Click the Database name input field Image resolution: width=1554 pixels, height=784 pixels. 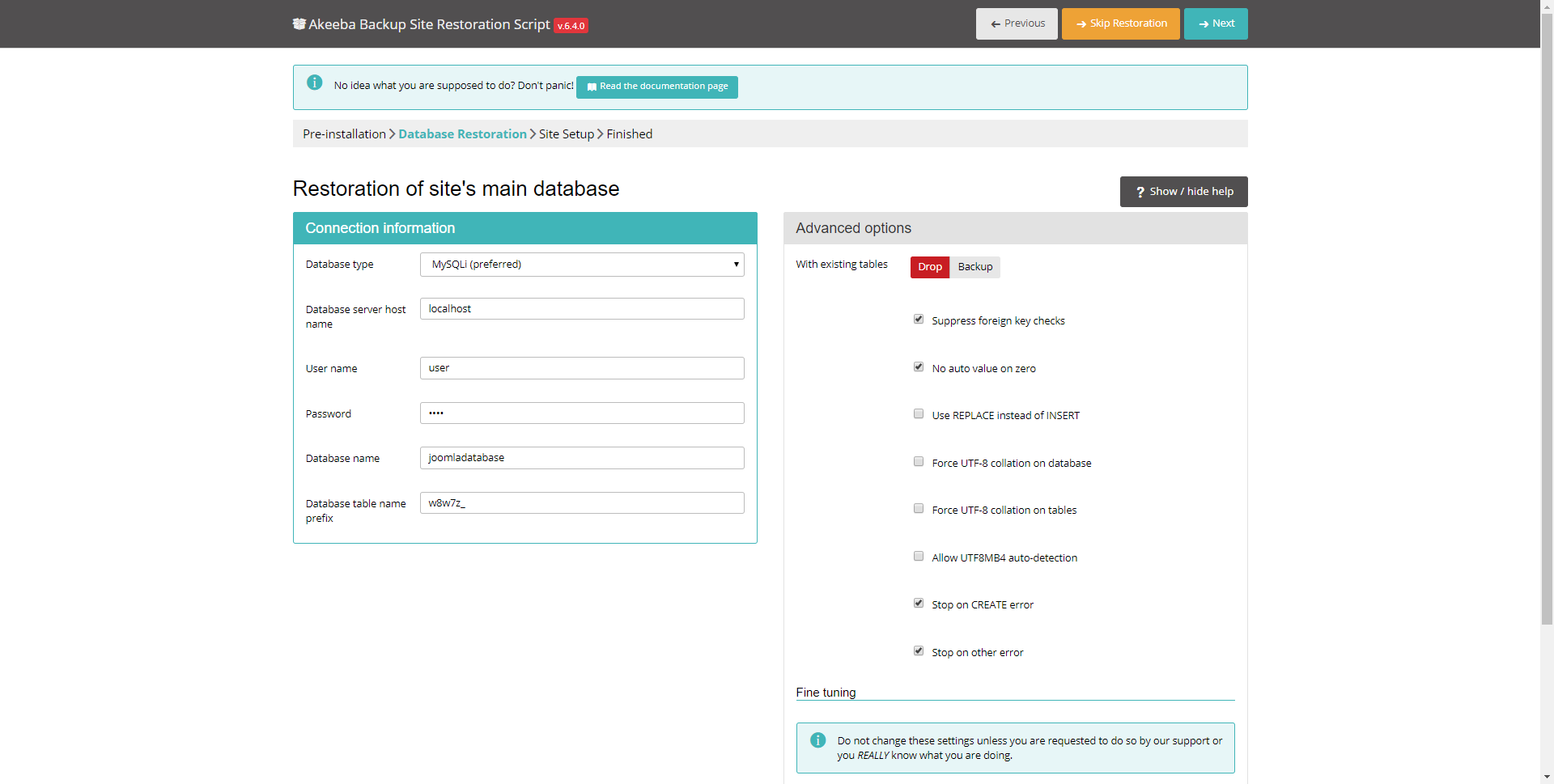pos(582,458)
